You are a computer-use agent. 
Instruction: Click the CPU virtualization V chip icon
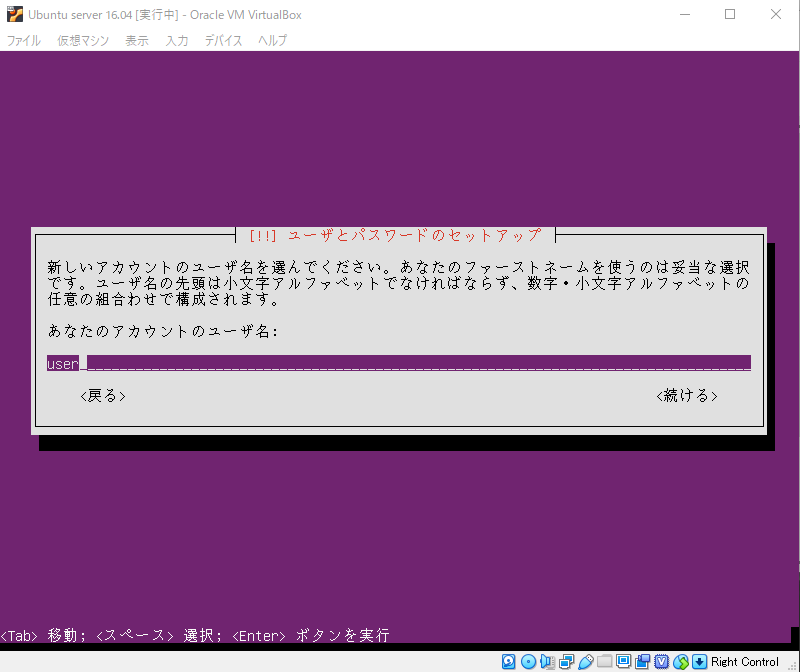tap(661, 662)
